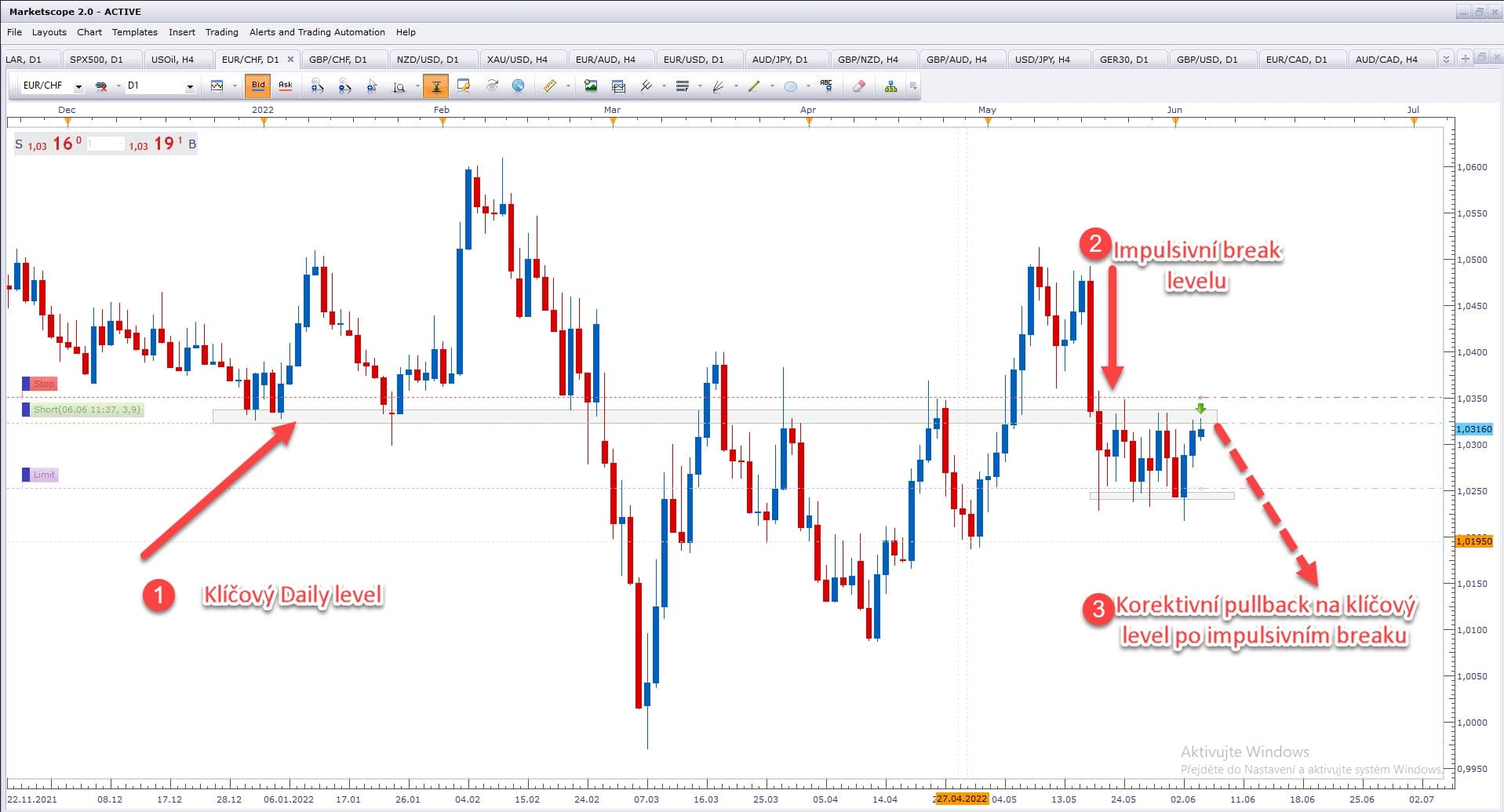
Task: Select the eraser tool in the toolbar
Action: click(859, 86)
